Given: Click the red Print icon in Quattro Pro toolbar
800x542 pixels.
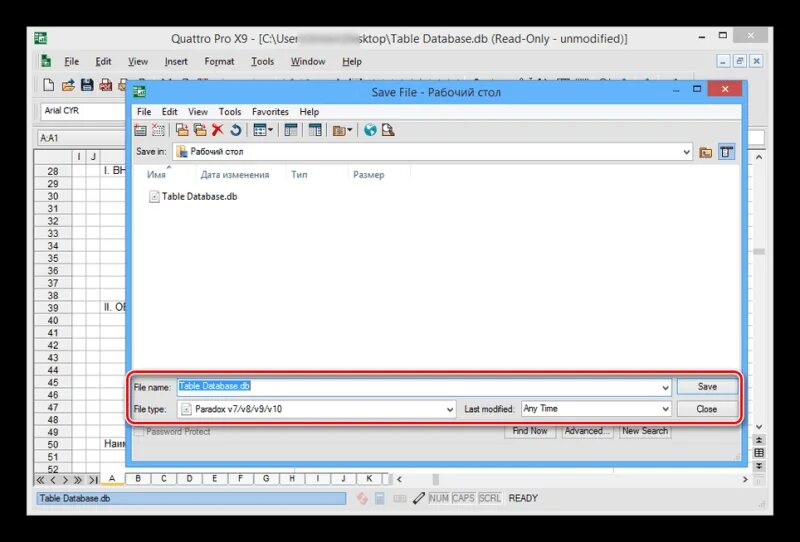Looking at the screenshot, I should coord(106,85).
